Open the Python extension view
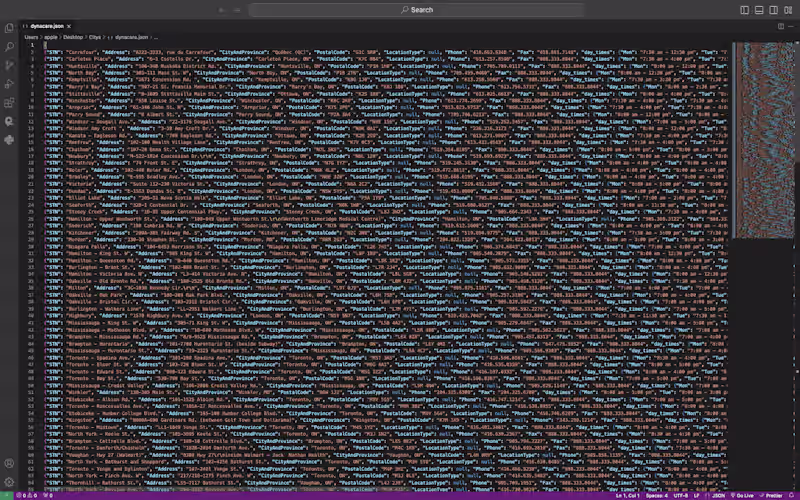This screenshot has width=800, height=500. point(9,140)
